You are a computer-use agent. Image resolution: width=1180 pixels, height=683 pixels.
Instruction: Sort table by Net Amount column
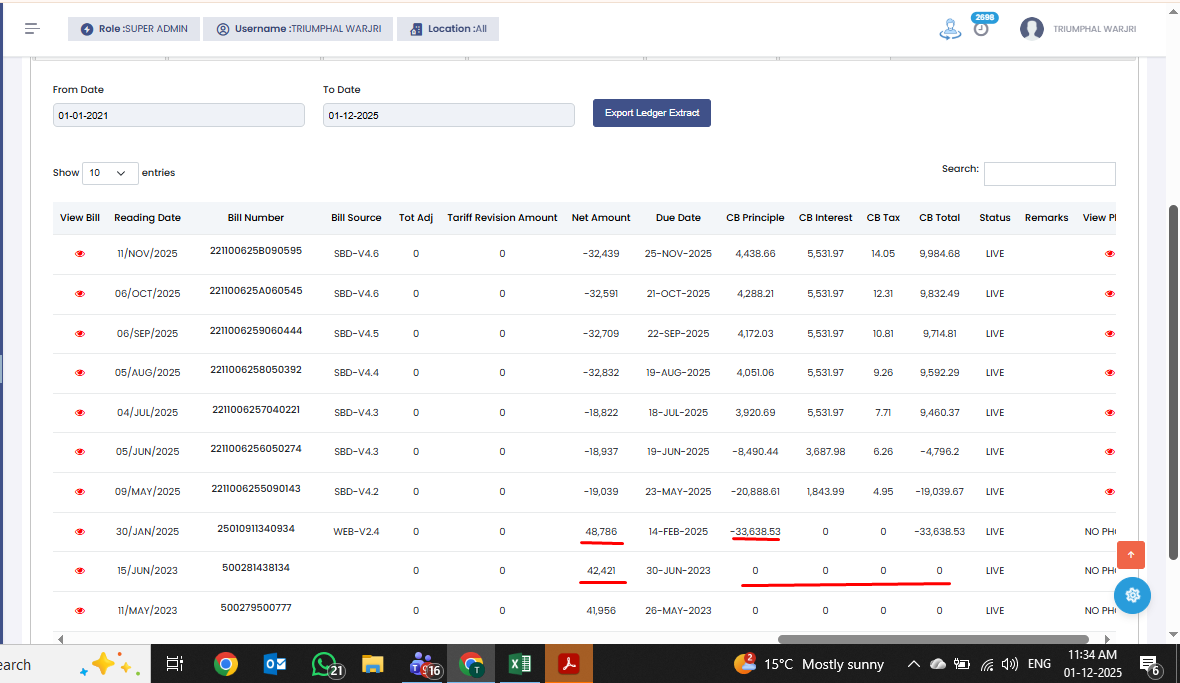(x=601, y=217)
